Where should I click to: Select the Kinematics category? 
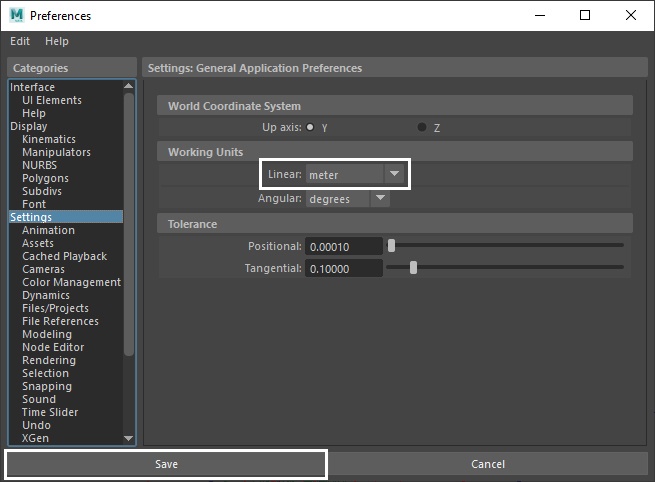(49, 139)
